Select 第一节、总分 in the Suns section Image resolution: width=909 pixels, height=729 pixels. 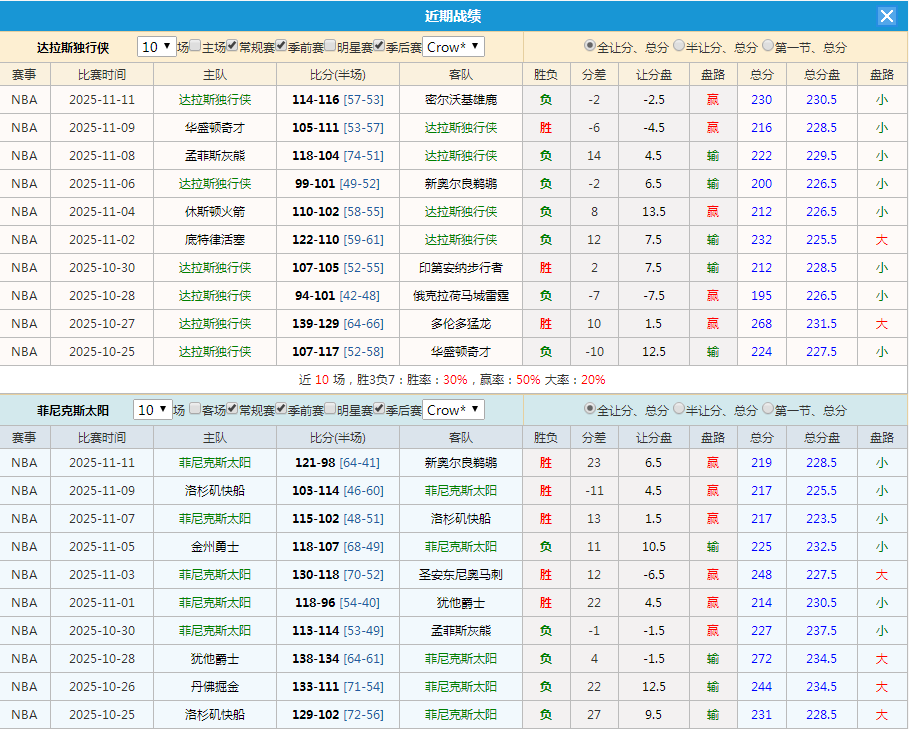766,410
